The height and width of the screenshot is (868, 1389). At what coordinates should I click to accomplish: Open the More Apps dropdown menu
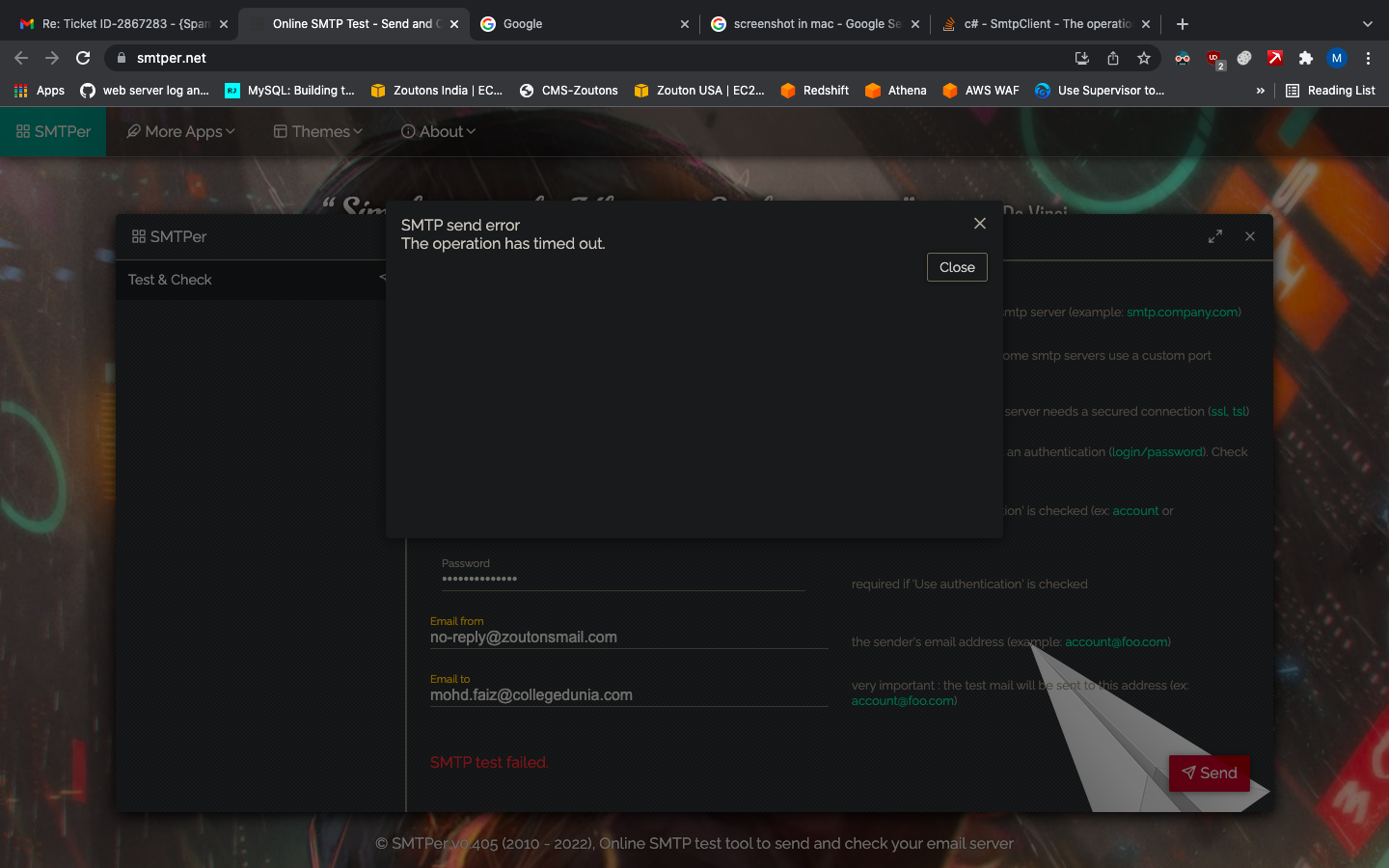[181, 131]
